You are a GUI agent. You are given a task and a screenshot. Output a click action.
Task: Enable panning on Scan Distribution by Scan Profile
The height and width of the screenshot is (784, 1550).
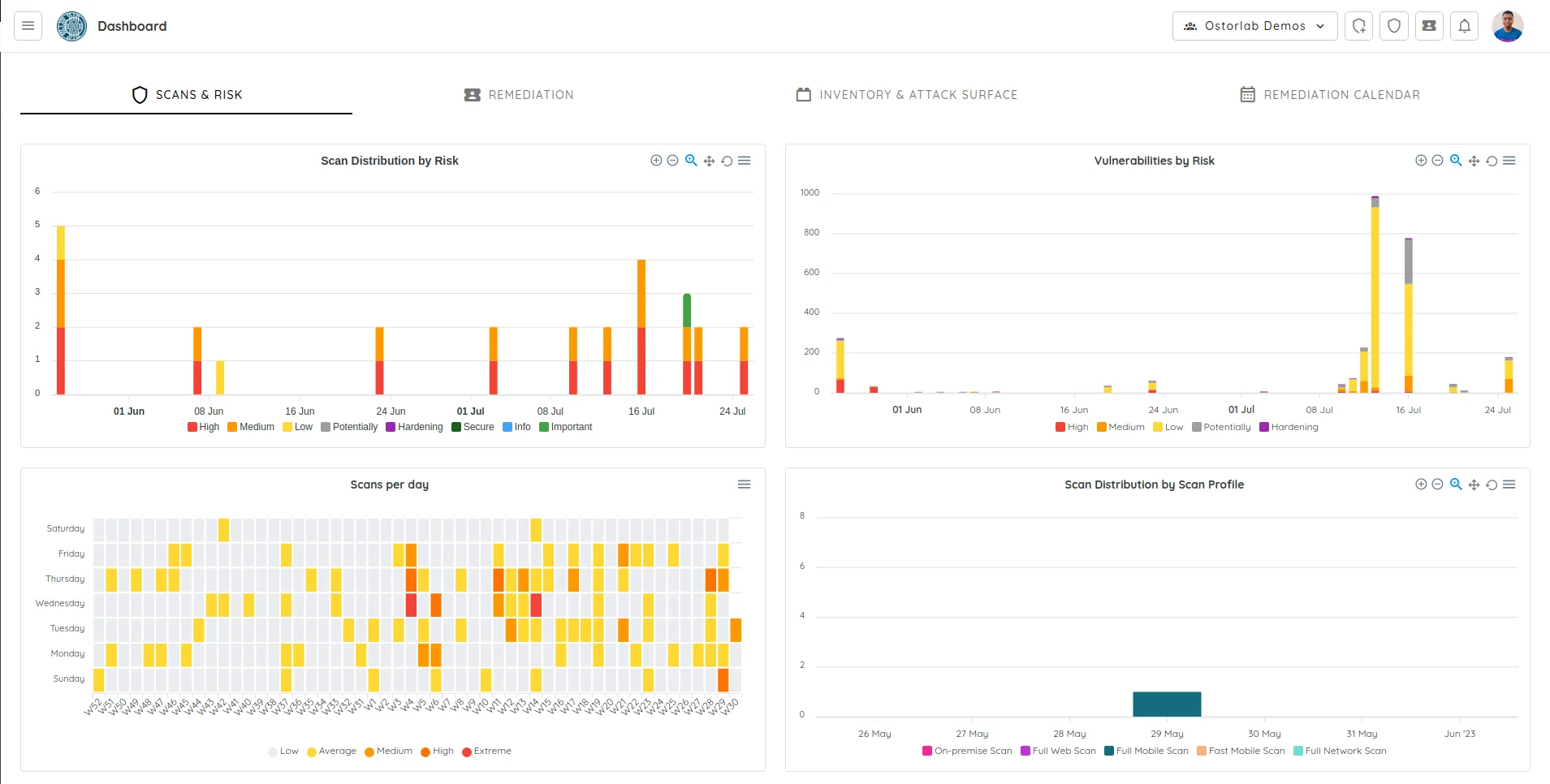coord(1473,484)
